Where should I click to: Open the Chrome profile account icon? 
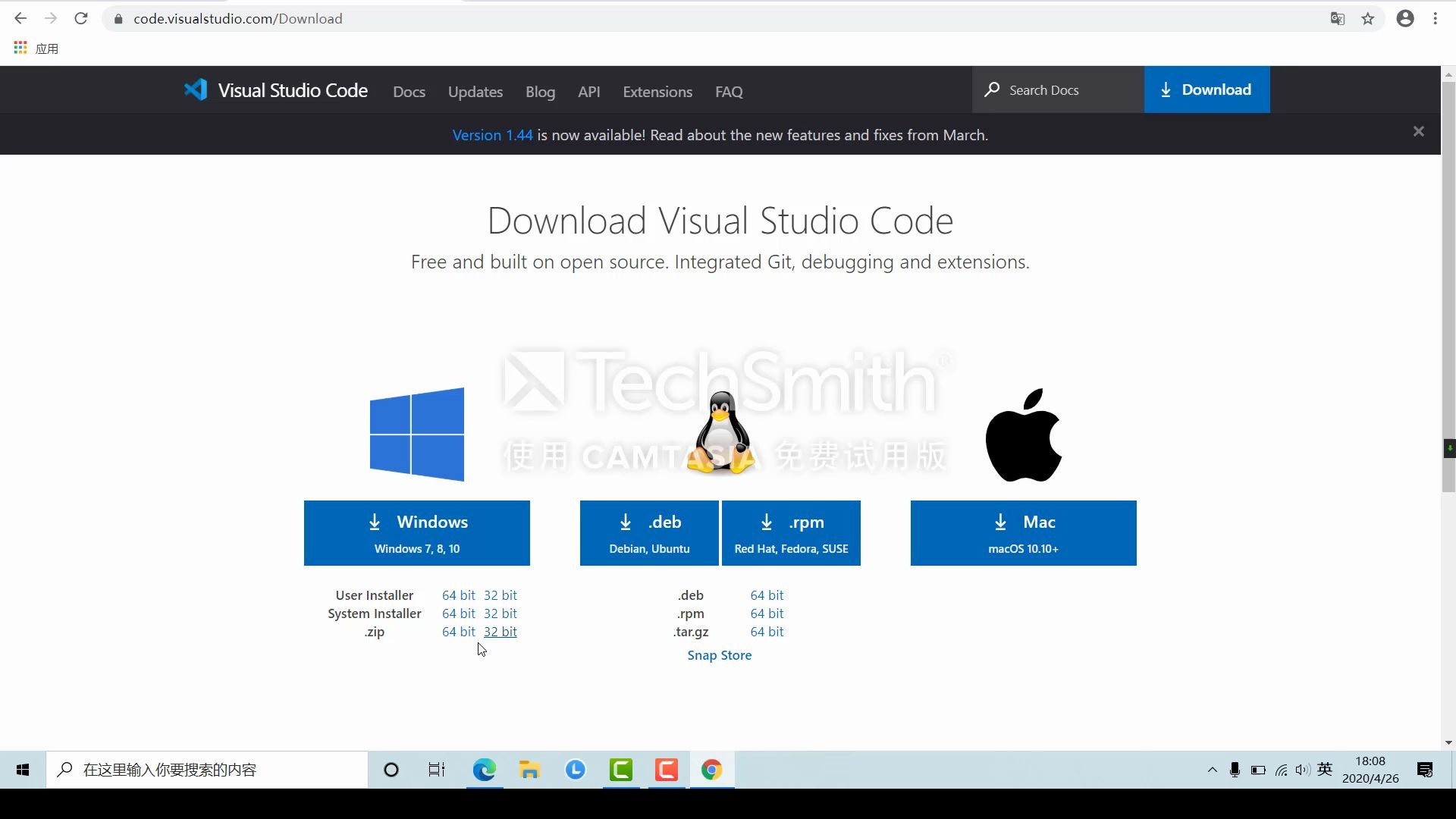click(1405, 19)
